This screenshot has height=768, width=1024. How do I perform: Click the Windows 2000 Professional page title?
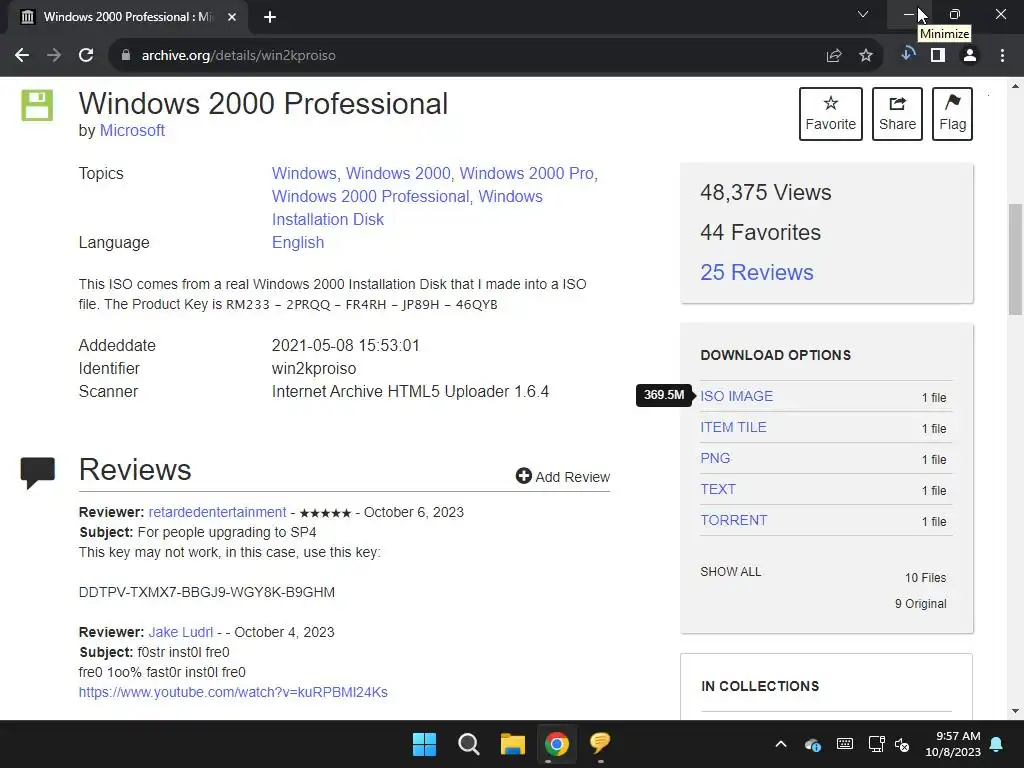click(263, 104)
